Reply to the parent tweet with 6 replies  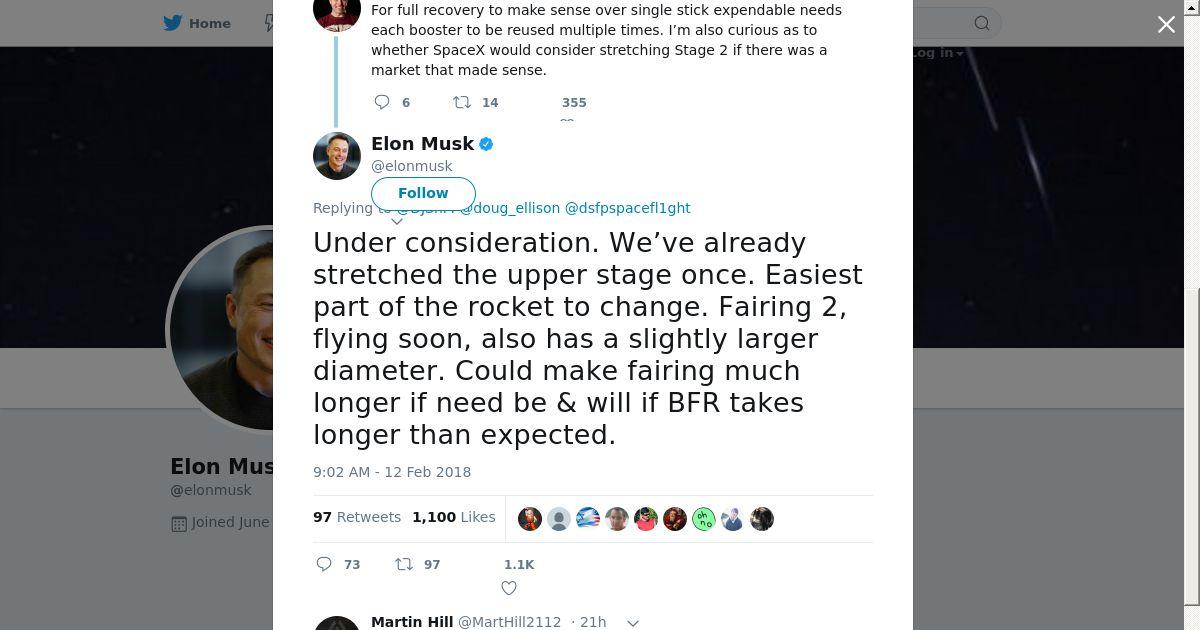(382, 102)
